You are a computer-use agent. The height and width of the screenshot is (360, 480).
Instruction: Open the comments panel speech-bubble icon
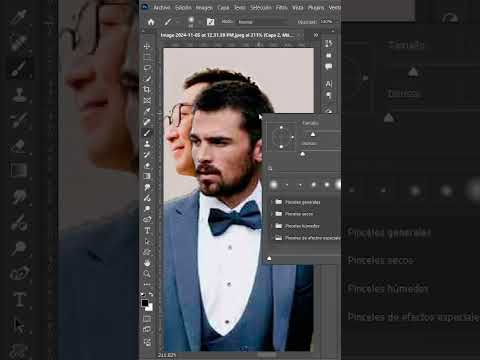(x=329, y=67)
